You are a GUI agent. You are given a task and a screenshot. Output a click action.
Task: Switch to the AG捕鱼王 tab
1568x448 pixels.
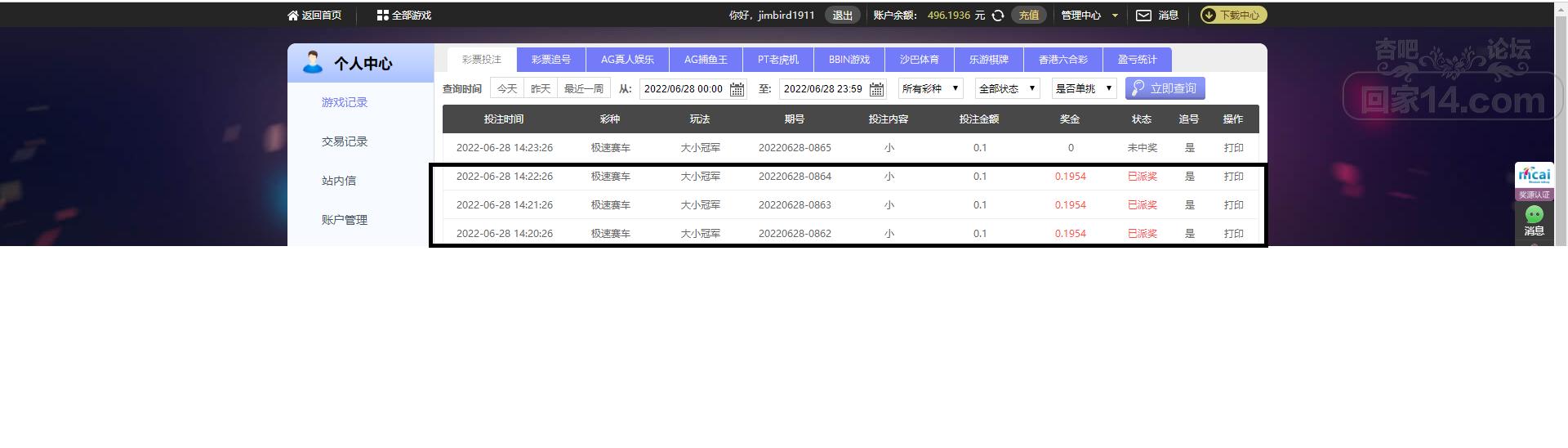[706, 60]
